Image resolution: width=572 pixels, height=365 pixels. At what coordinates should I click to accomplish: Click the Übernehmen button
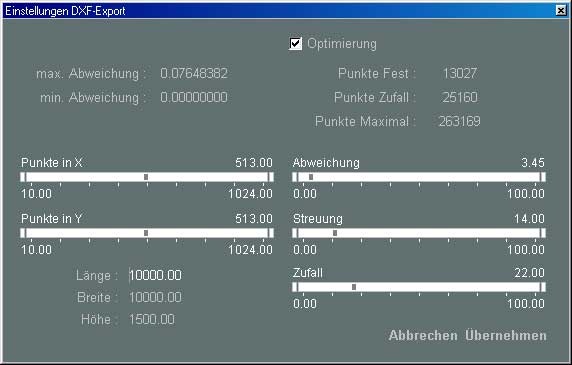(506, 335)
